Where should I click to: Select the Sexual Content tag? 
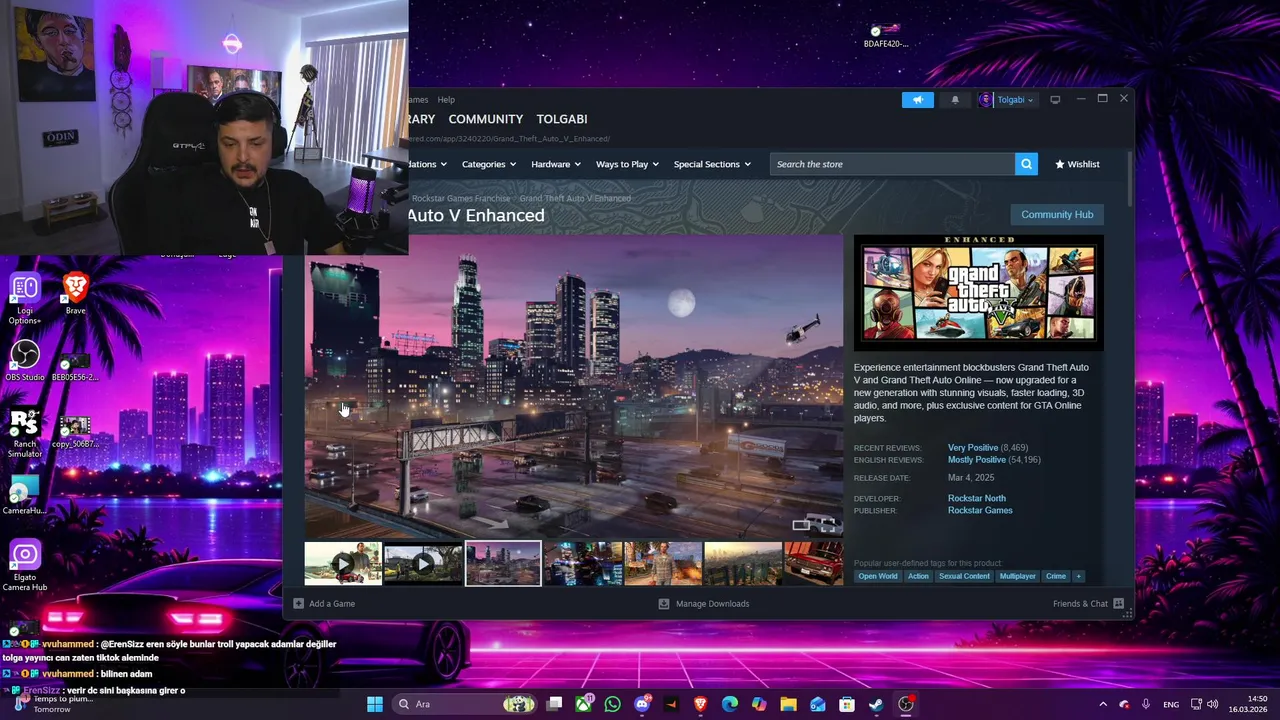(x=964, y=576)
